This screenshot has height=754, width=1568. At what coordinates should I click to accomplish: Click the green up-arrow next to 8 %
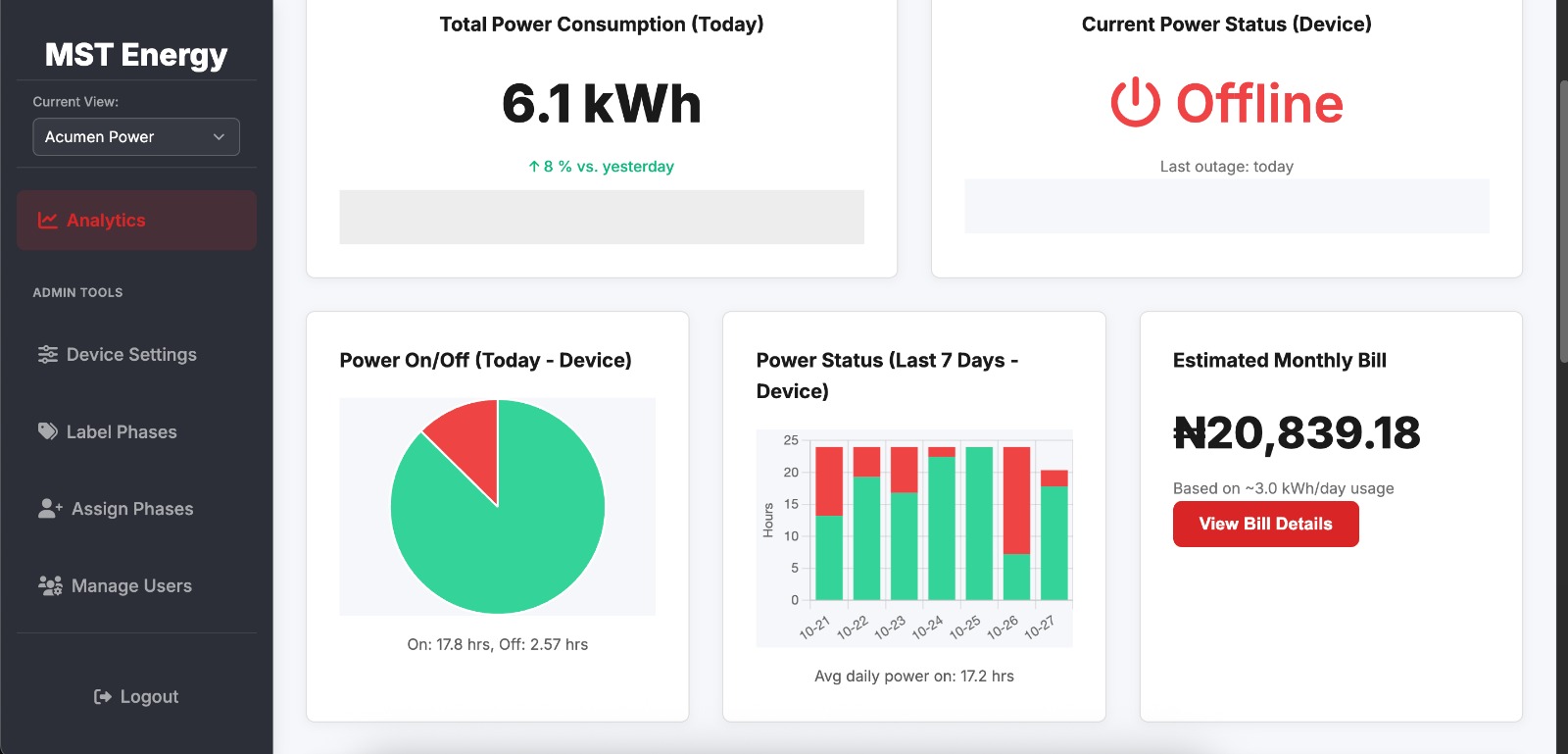click(534, 167)
